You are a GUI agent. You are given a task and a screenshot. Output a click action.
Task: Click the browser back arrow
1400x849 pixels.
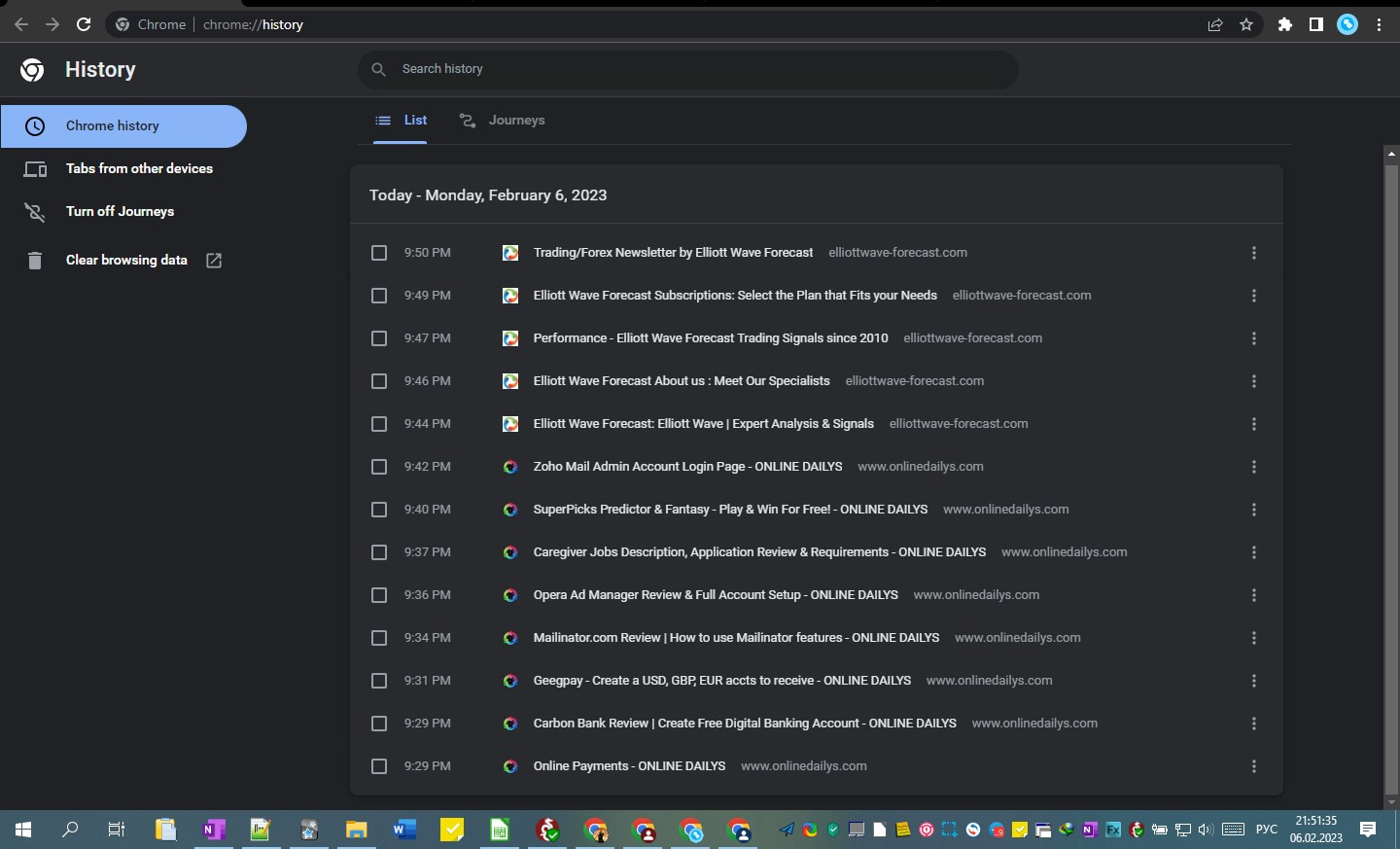tap(21, 24)
